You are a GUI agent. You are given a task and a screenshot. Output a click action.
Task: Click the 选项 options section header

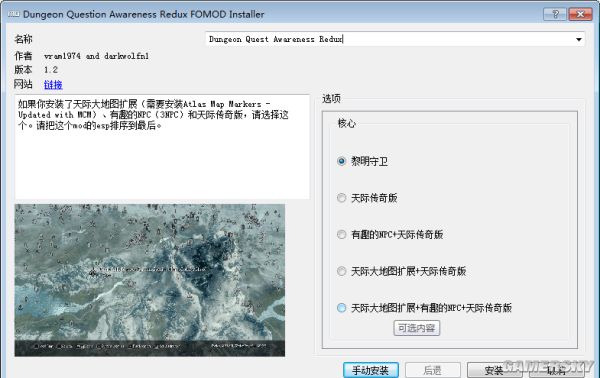pyautogui.click(x=331, y=99)
